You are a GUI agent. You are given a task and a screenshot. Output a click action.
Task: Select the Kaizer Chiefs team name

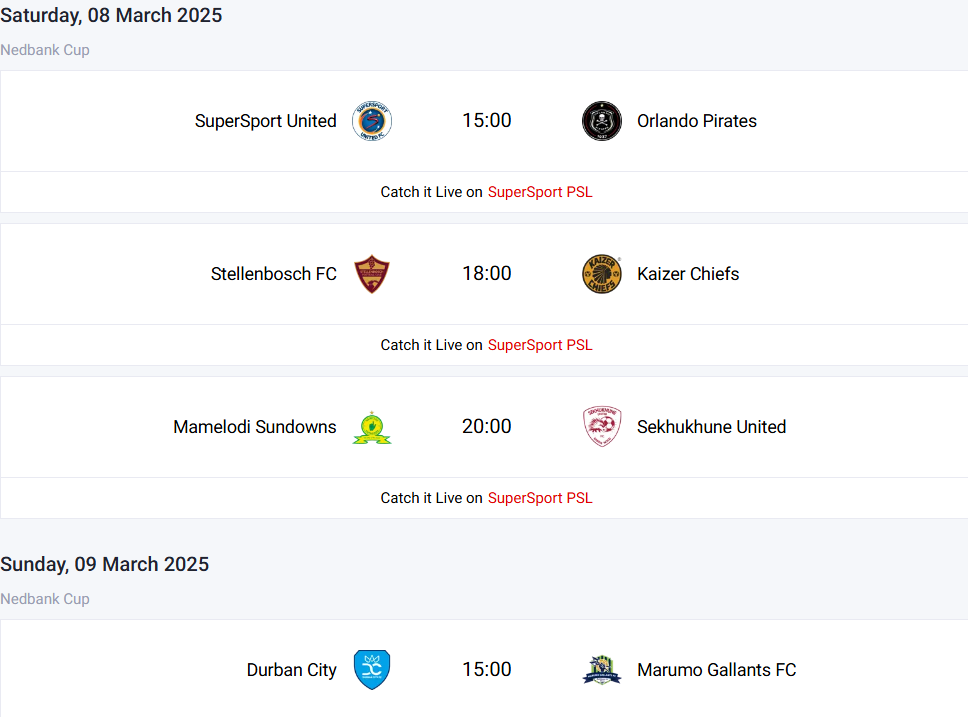[688, 274]
